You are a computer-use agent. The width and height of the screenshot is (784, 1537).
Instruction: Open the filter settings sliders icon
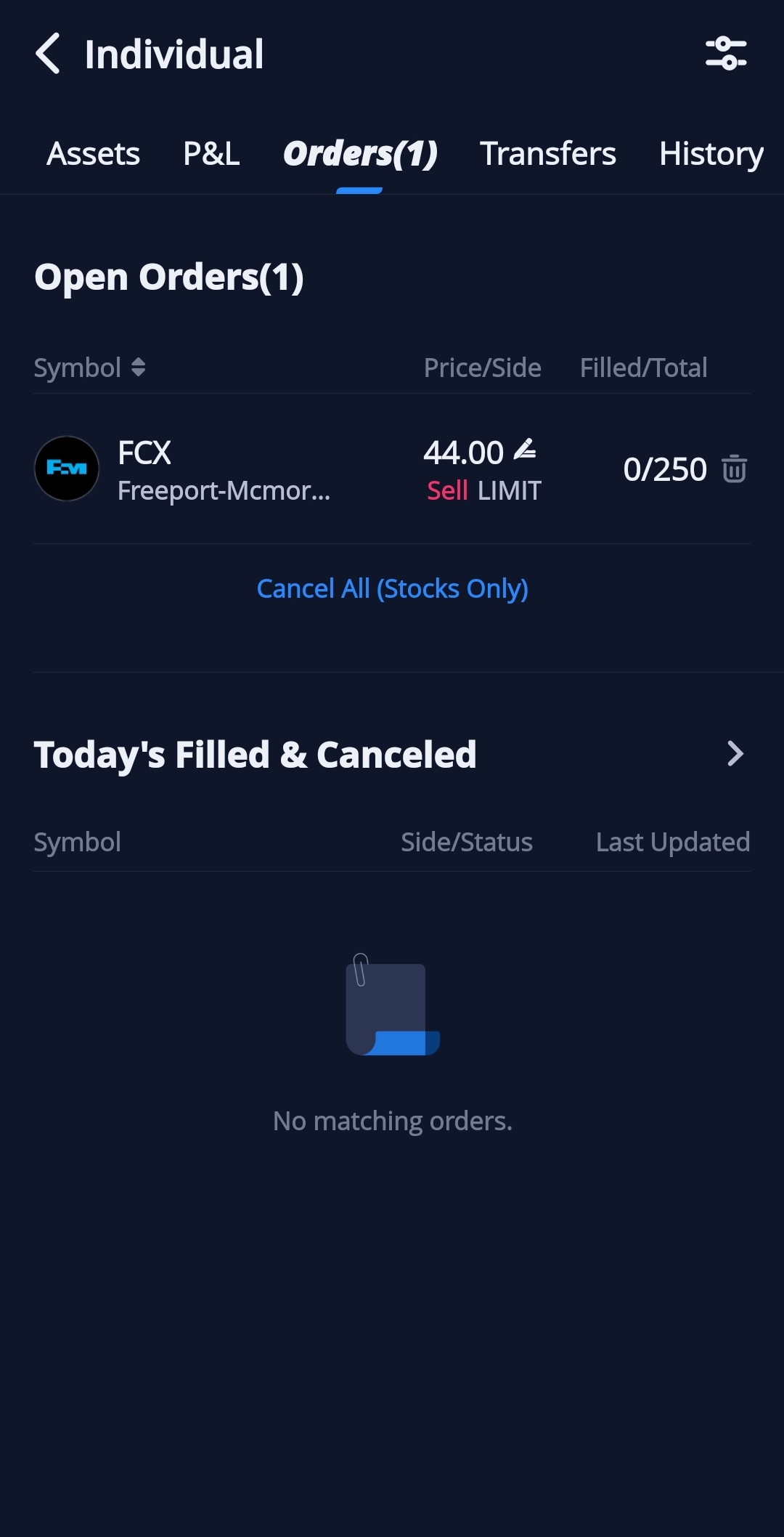click(726, 54)
